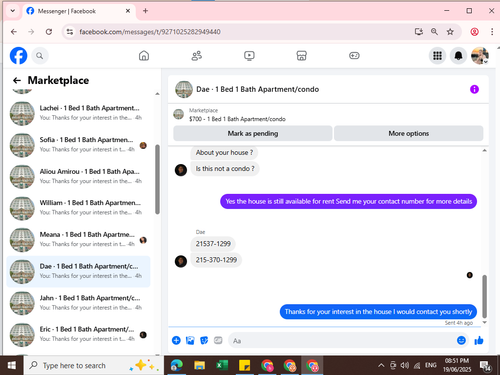Viewport: 500px width, 375px height.
Task: Close the Messenger | Facebook tab
Action: pos(128,11)
